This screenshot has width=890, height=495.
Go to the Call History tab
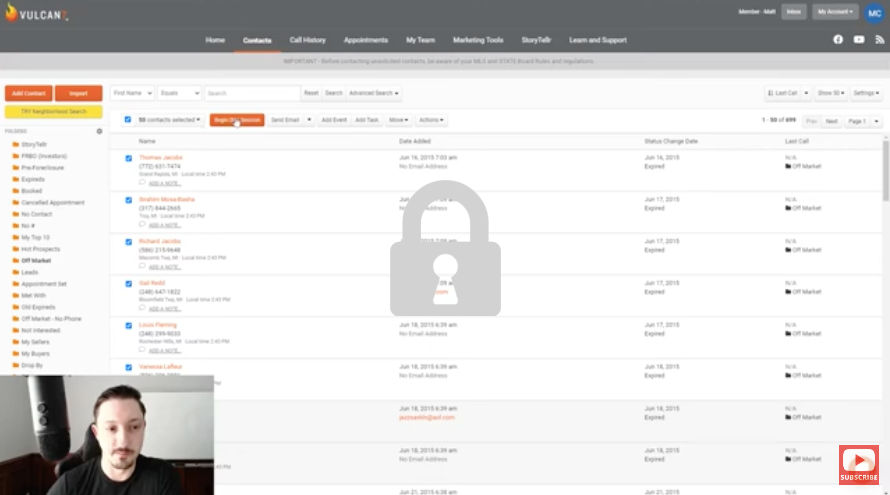coord(307,40)
